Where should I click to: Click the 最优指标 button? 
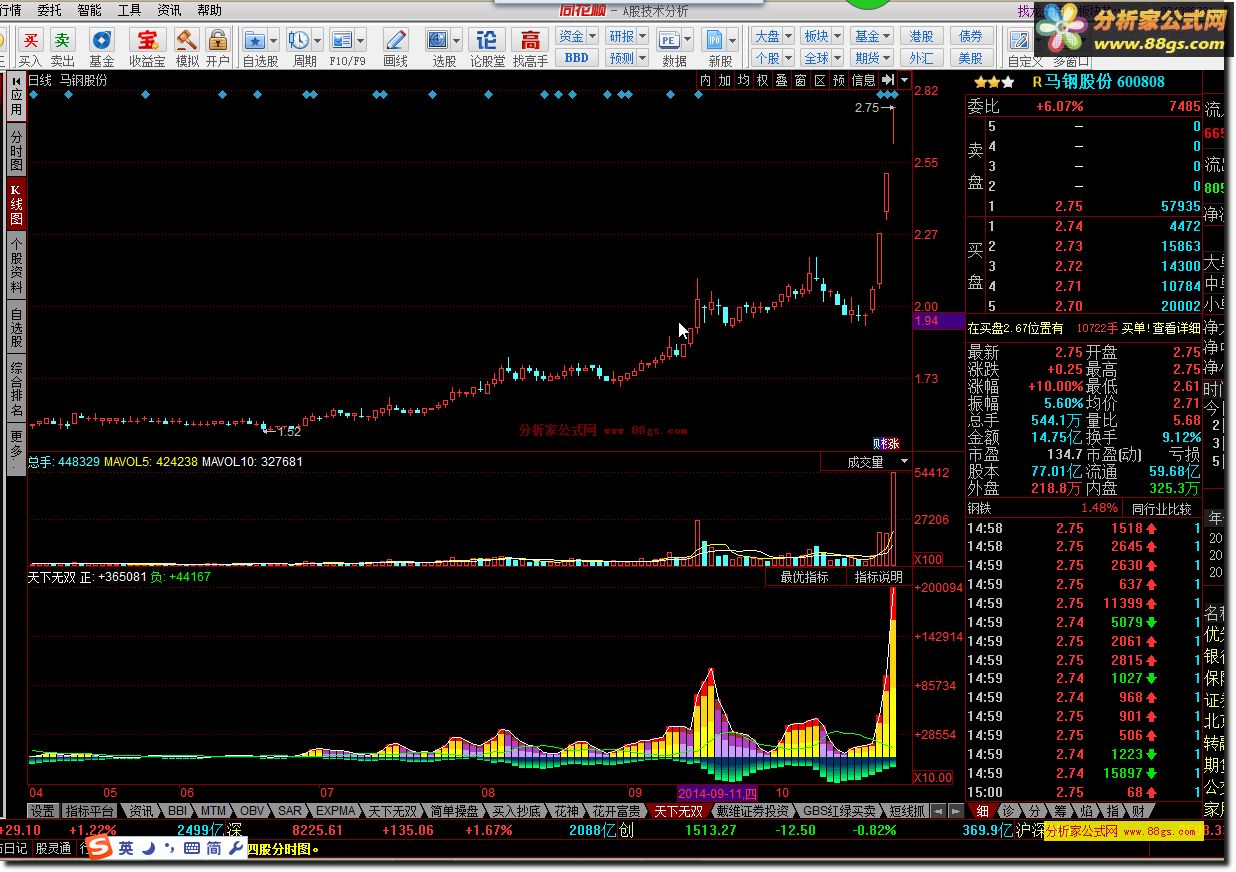pos(804,577)
